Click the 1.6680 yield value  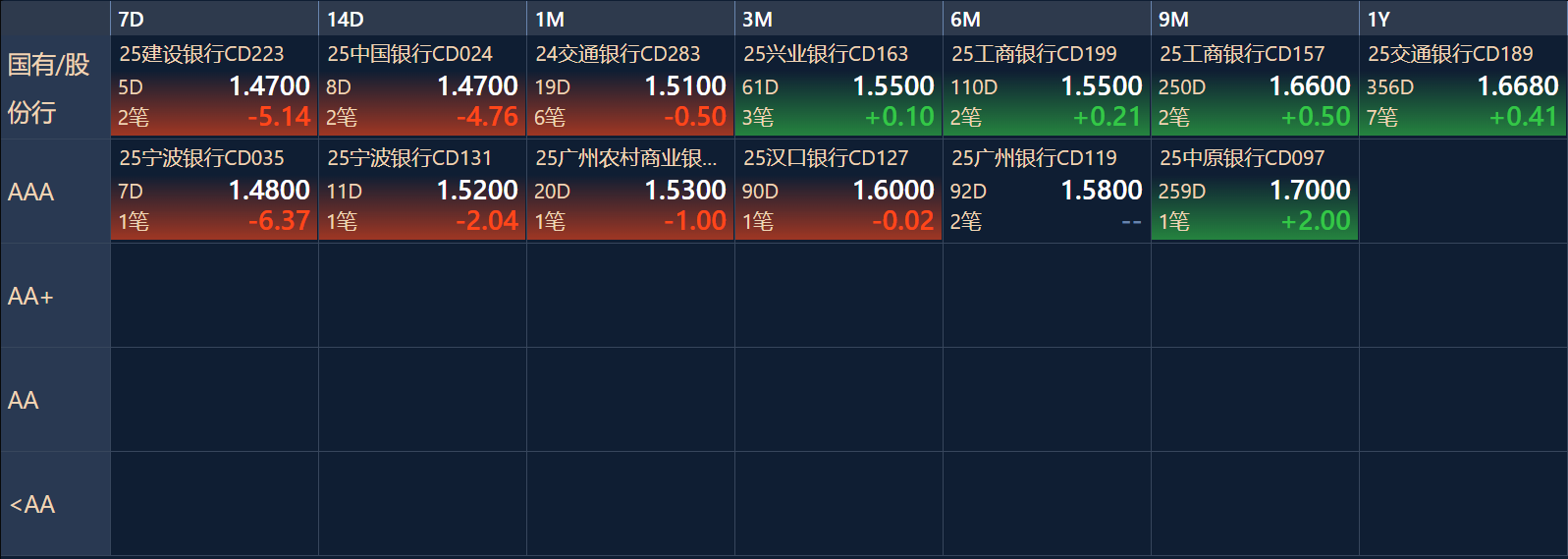1517,86
